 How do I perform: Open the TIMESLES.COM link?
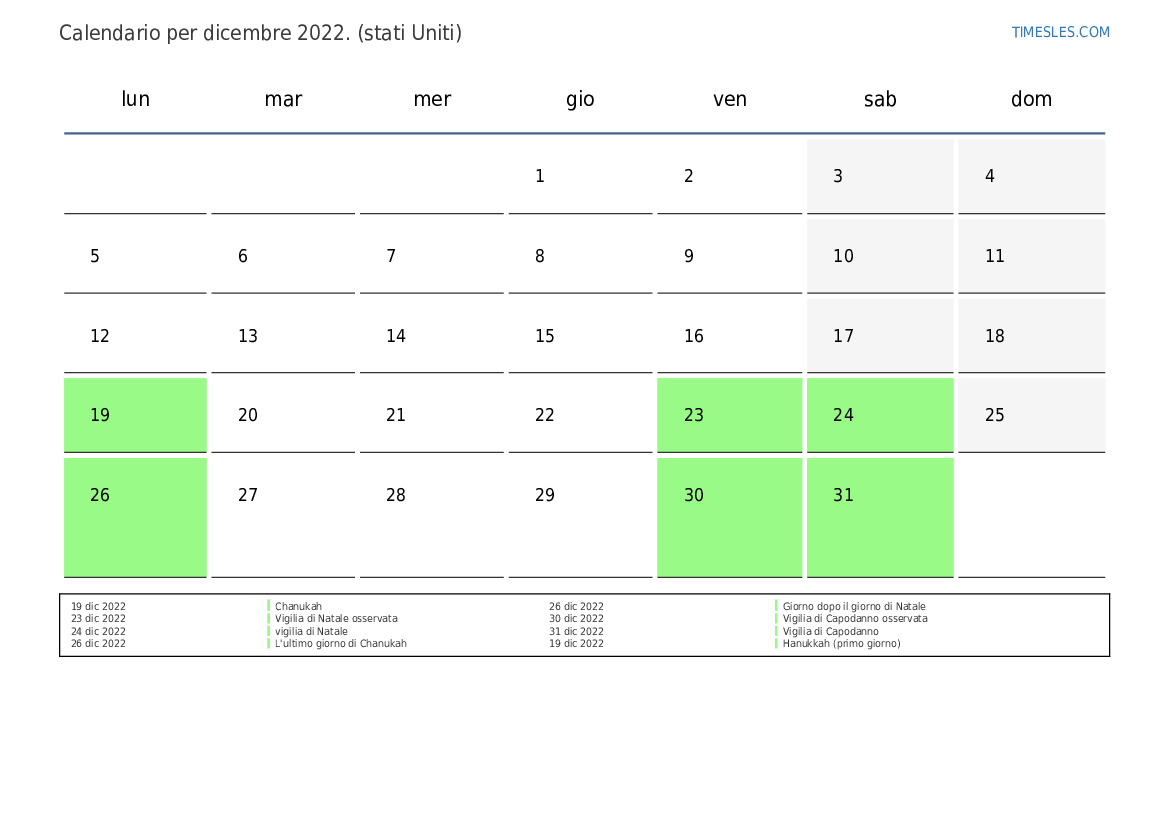1060,32
